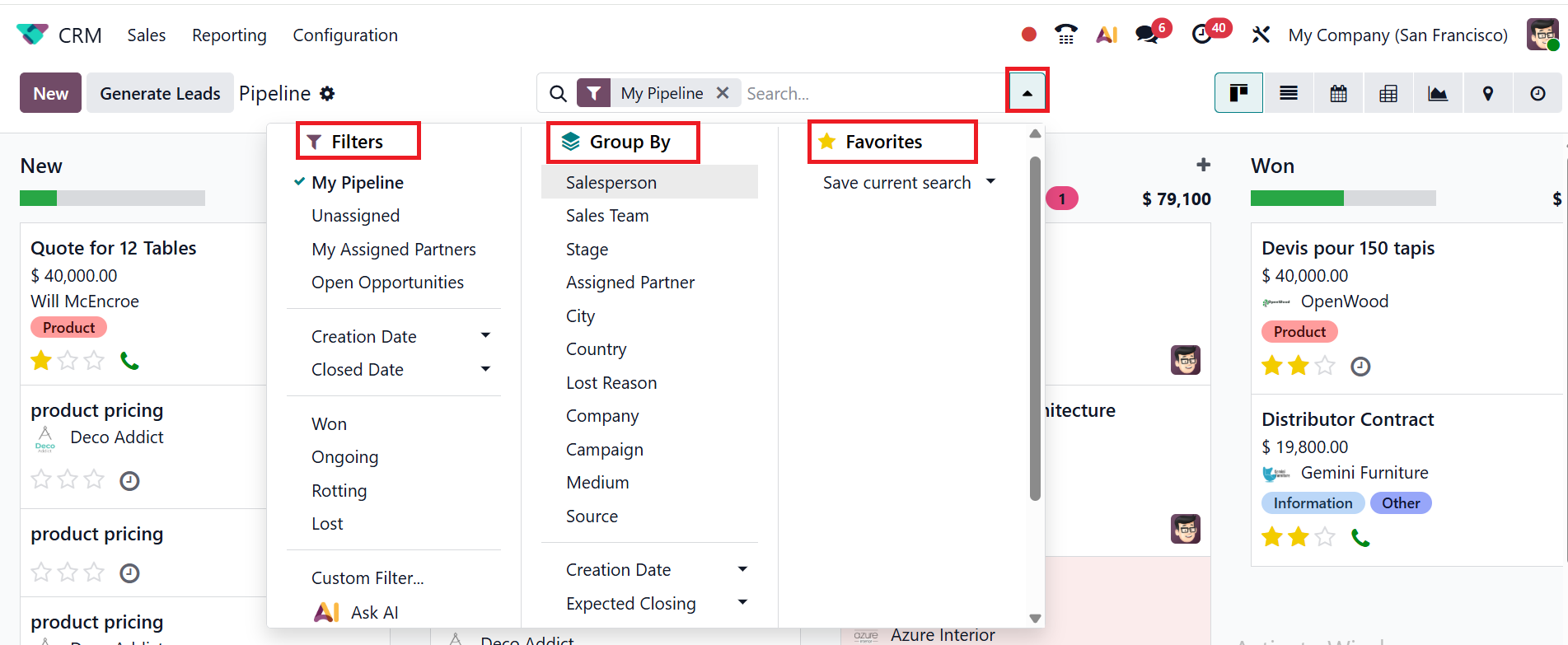Collapse the search options toggle arrow
1568x645 pixels.
click(1027, 93)
